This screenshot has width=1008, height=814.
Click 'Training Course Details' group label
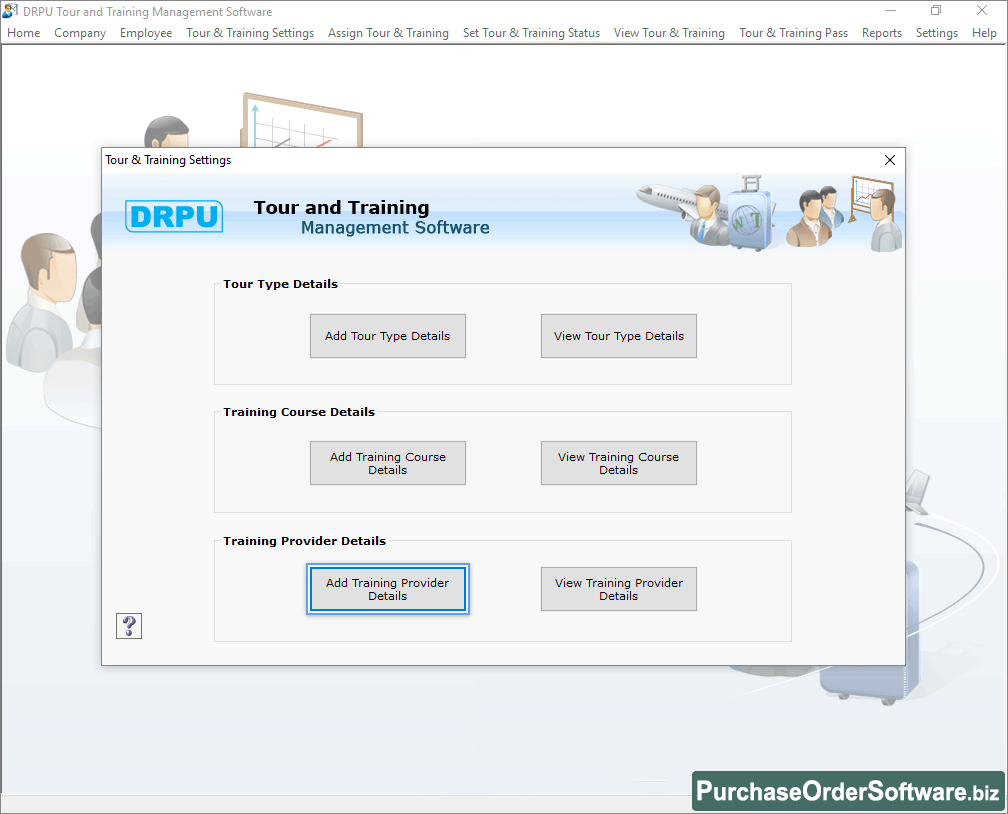tap(299, 412)
